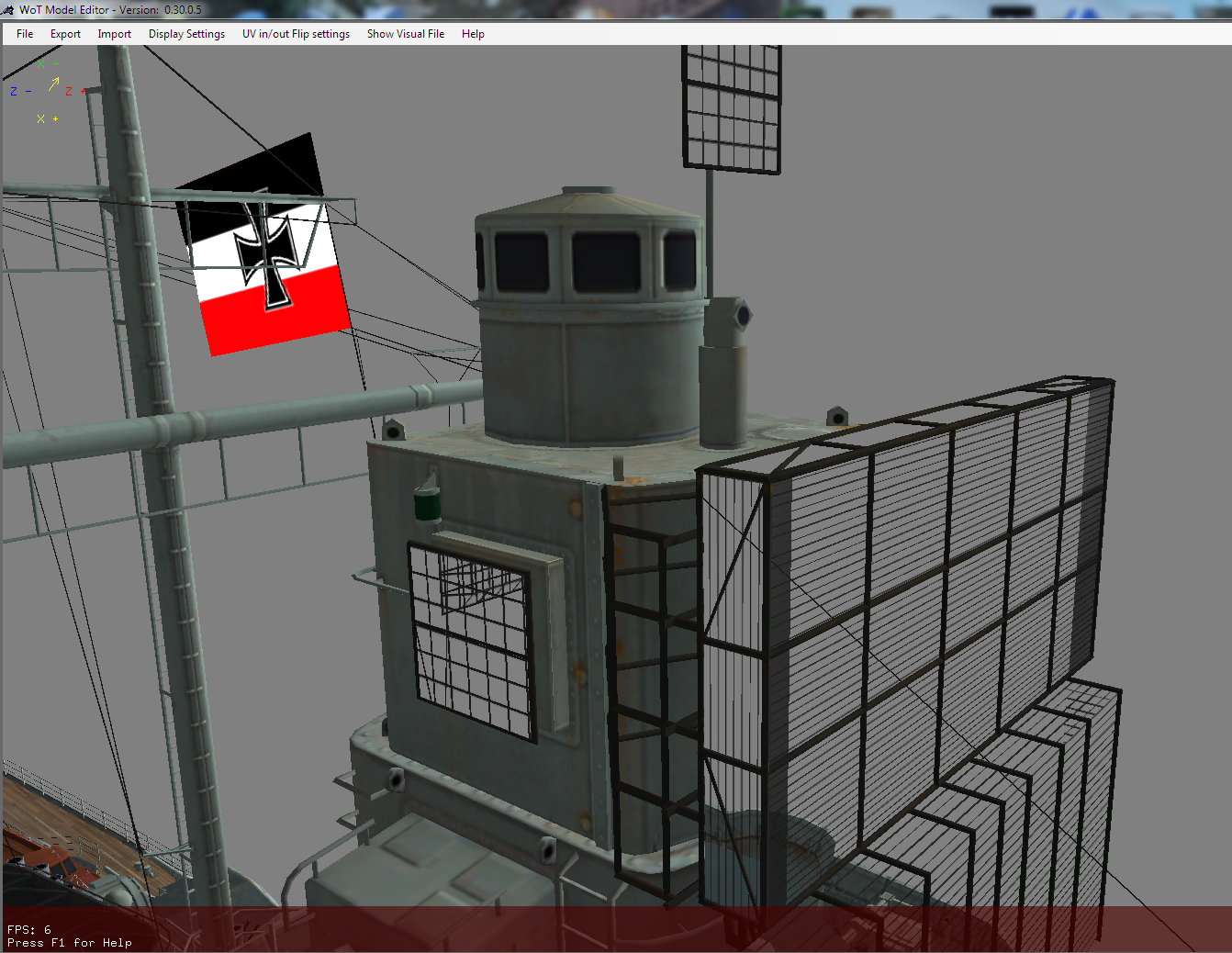Open the Help menu
Image resolution: width=1232 pixels, height=953 pixels.
click(473, 34)
